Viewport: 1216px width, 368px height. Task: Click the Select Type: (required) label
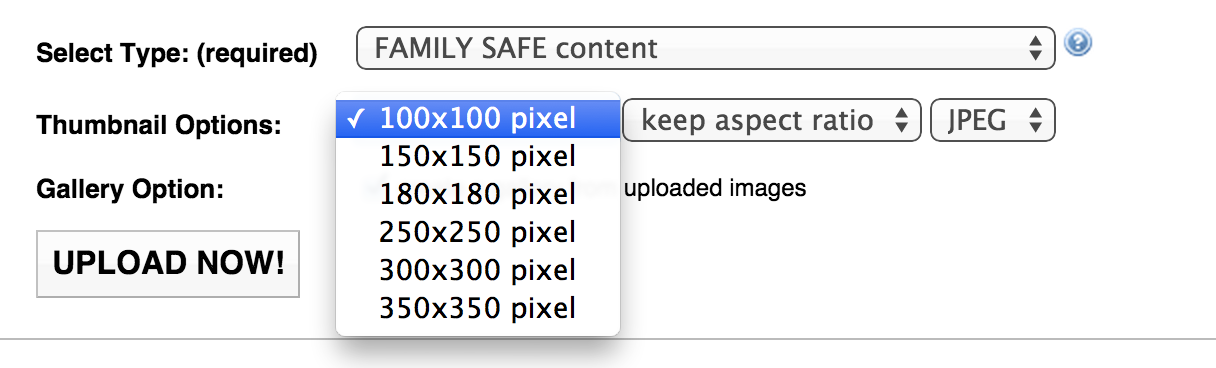(177, 53)
